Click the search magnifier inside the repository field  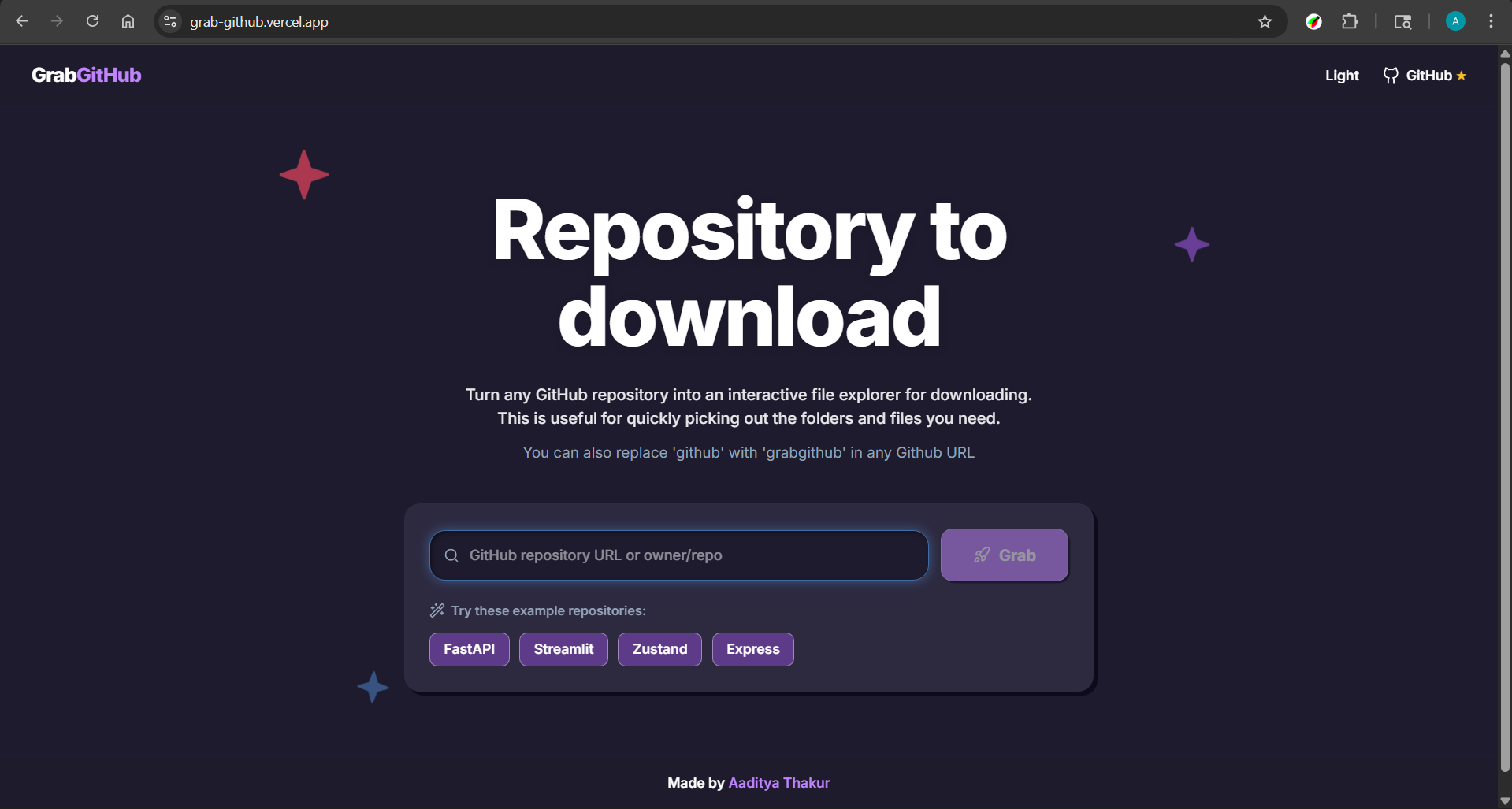(451, 555)
